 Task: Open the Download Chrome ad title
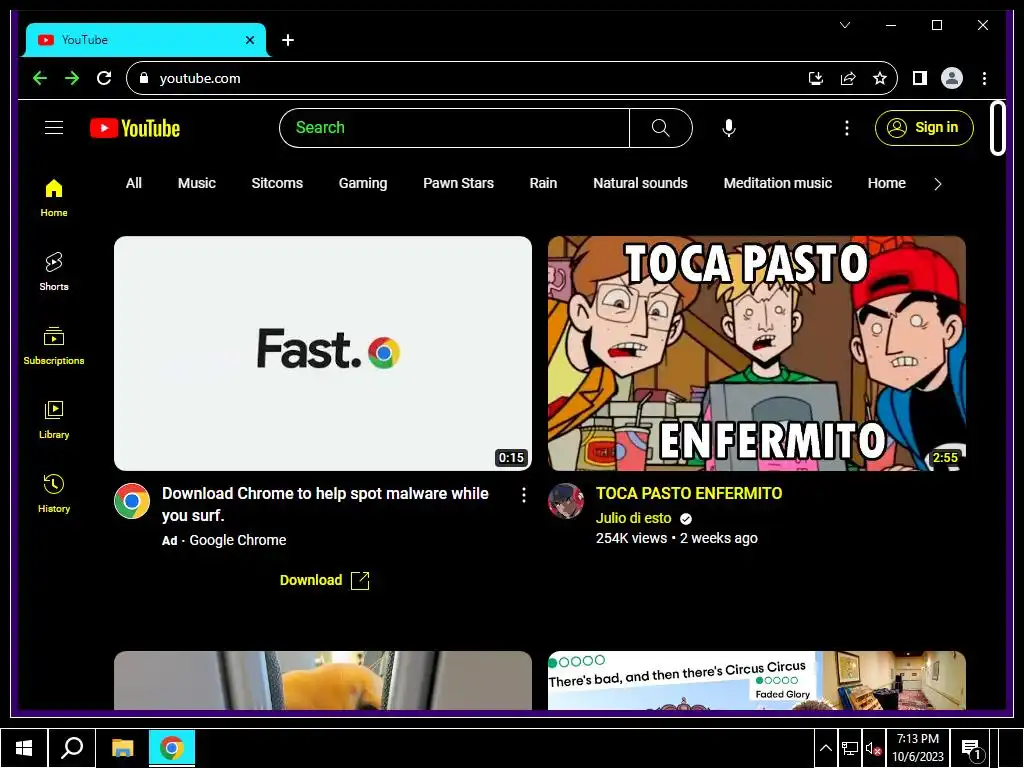(325, 504)
